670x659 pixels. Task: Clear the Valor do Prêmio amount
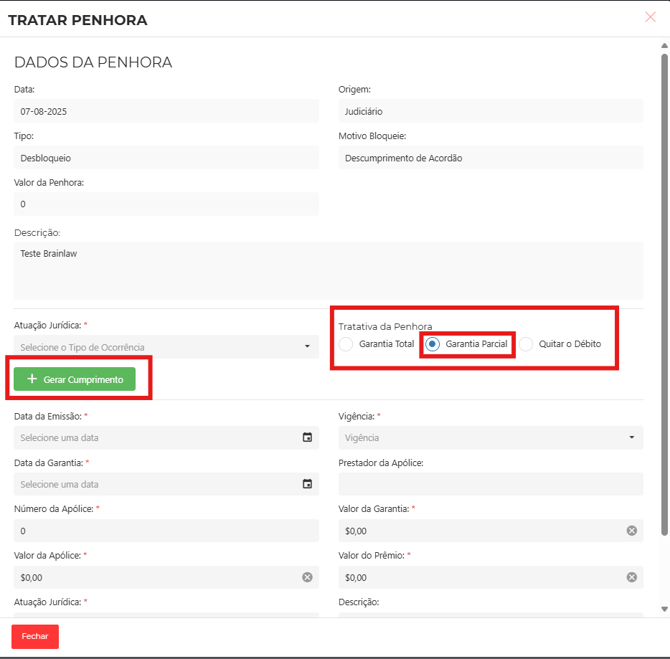[x=631, y=577]
